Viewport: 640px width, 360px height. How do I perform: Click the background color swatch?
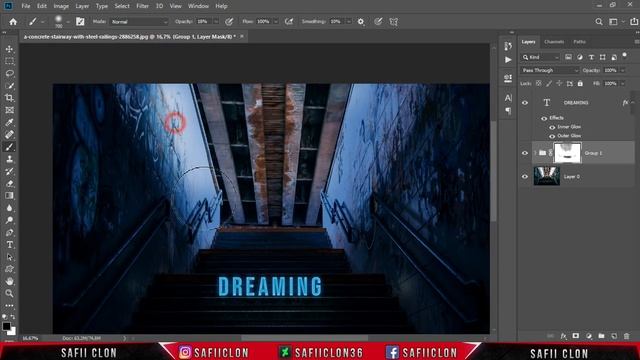12,331
